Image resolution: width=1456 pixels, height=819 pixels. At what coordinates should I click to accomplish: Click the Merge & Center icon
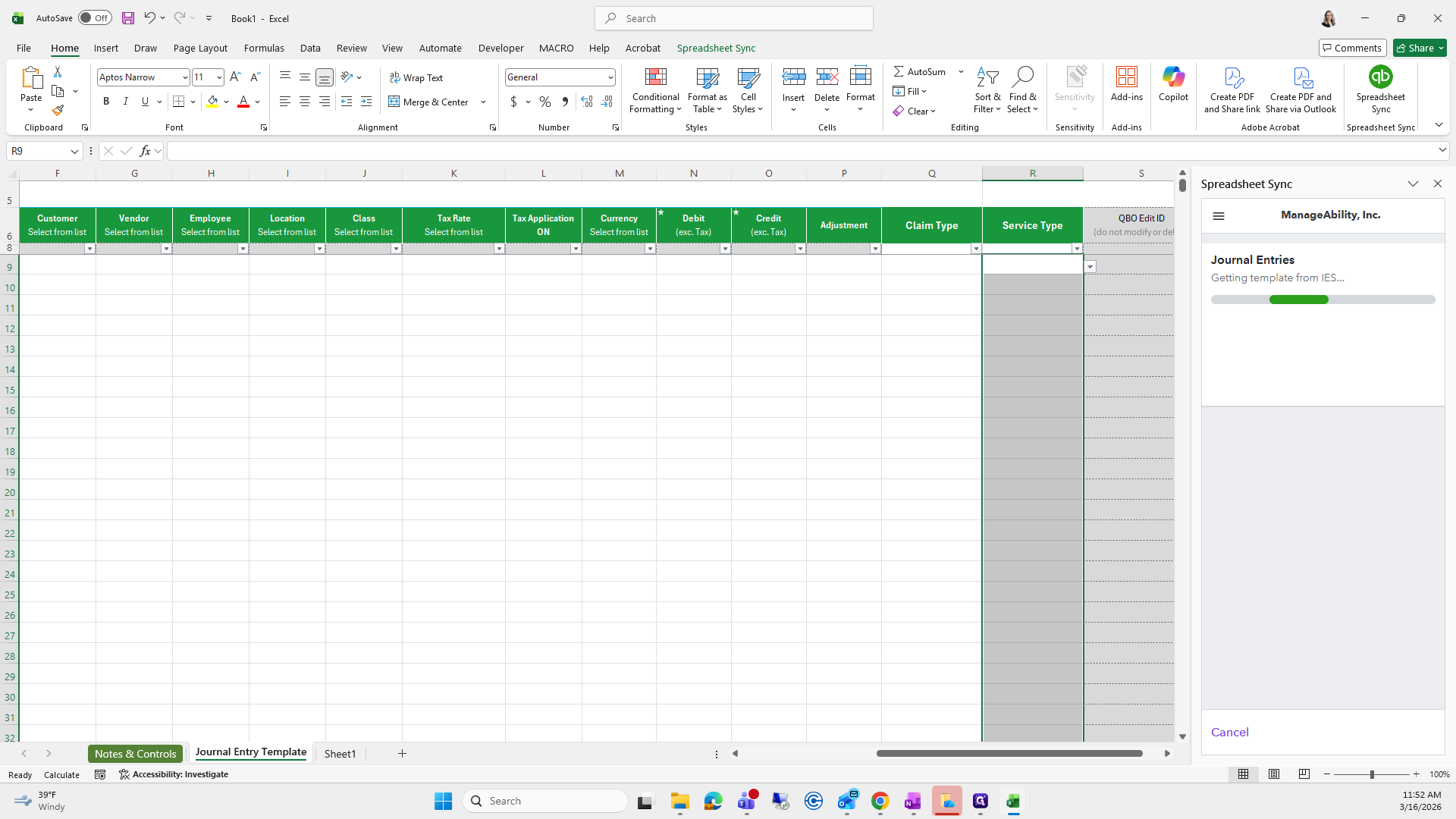[x=394, y=102]
